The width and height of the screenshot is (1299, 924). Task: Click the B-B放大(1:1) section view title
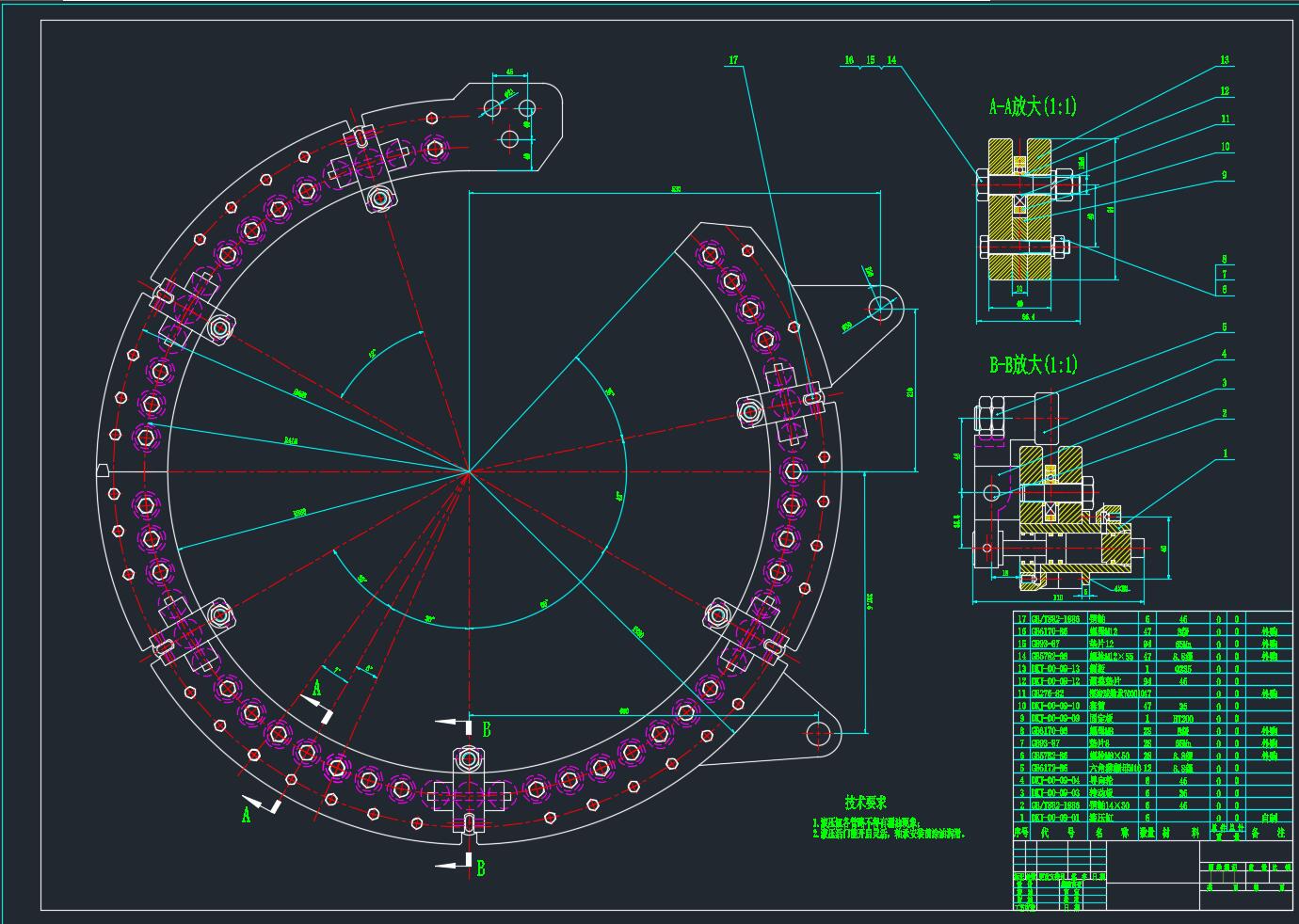click(x=1033, y=364)
